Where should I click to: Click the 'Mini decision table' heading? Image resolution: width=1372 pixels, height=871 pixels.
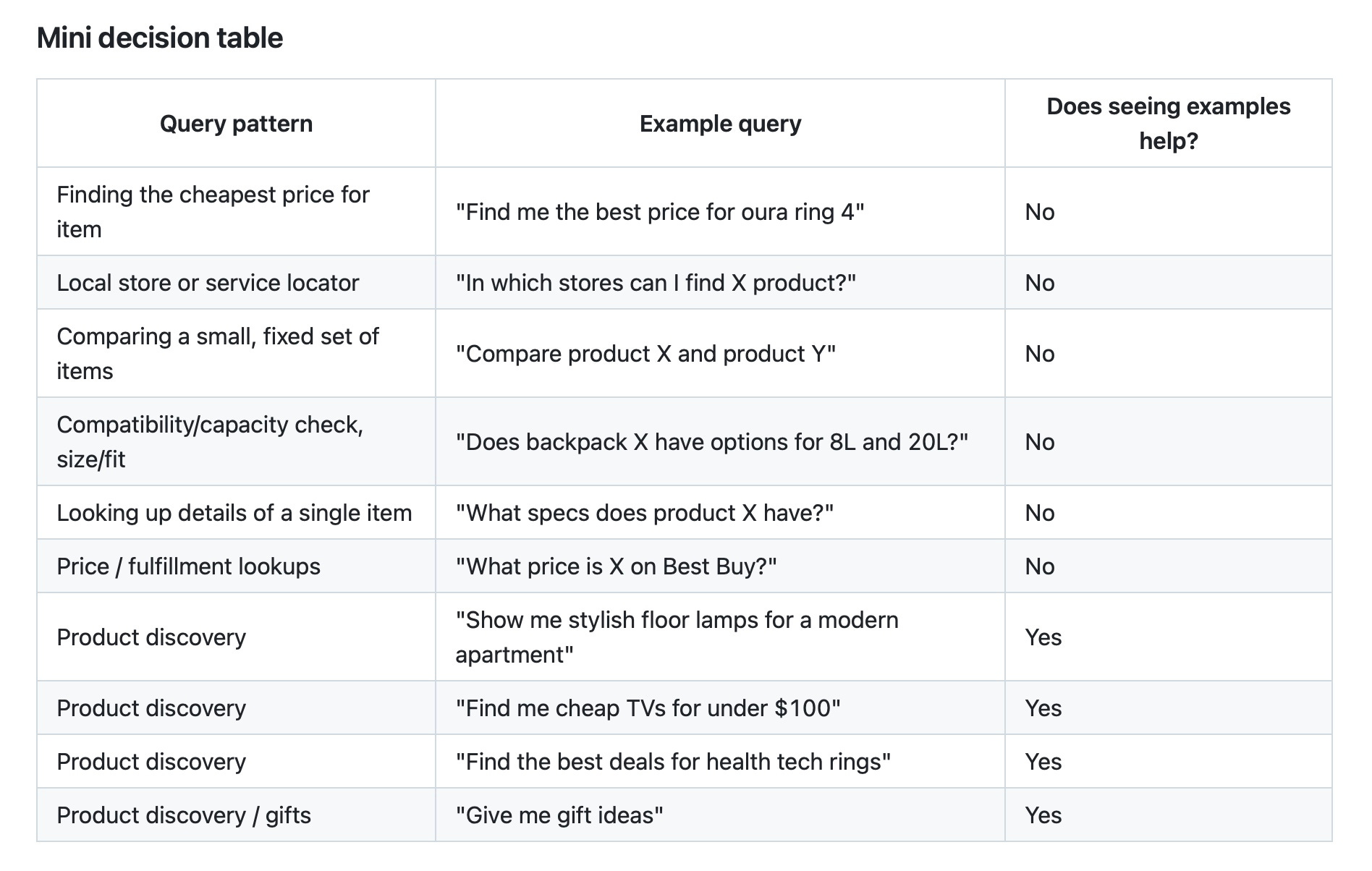point(160,38)
